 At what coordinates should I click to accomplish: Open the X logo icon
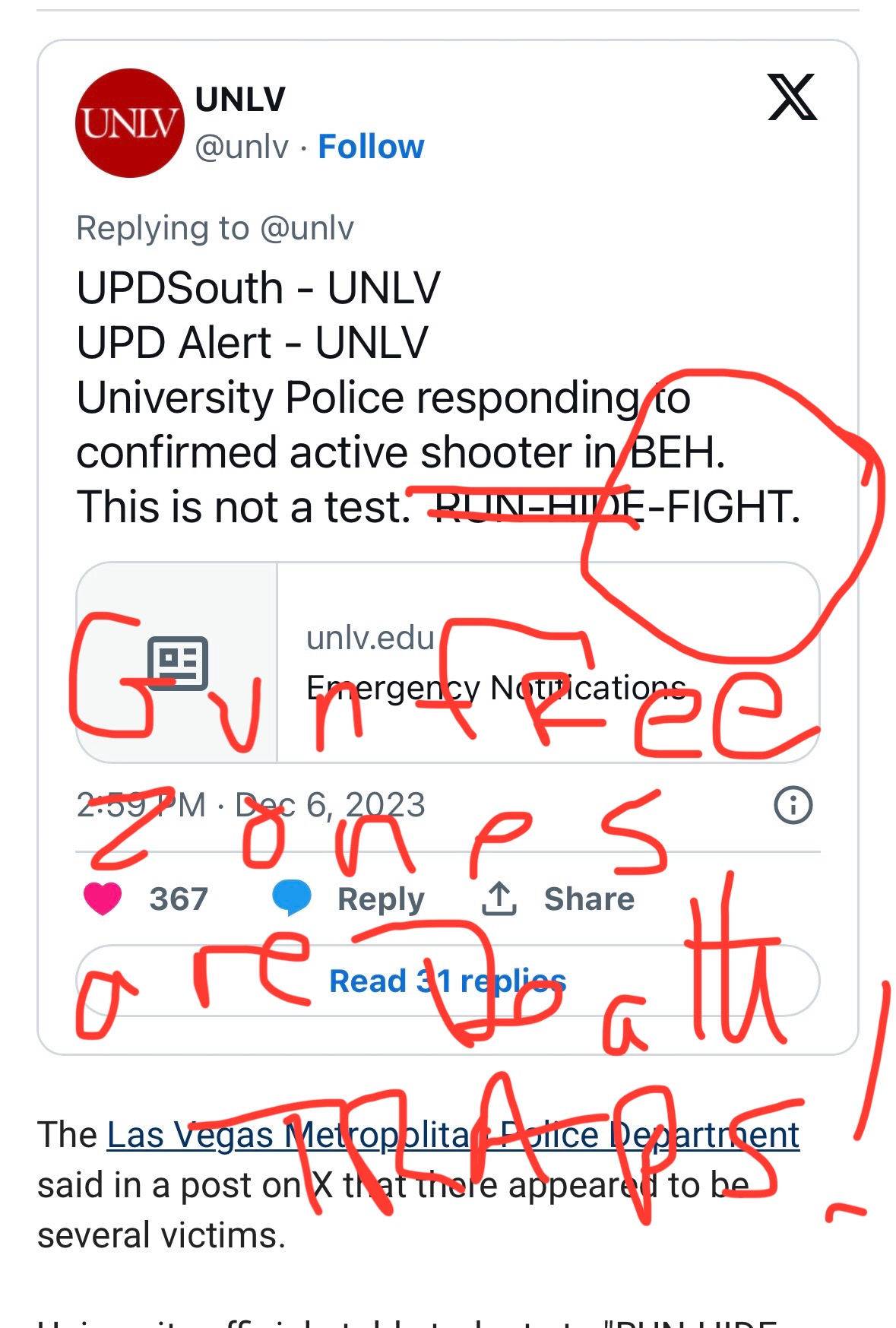point(792,97)
